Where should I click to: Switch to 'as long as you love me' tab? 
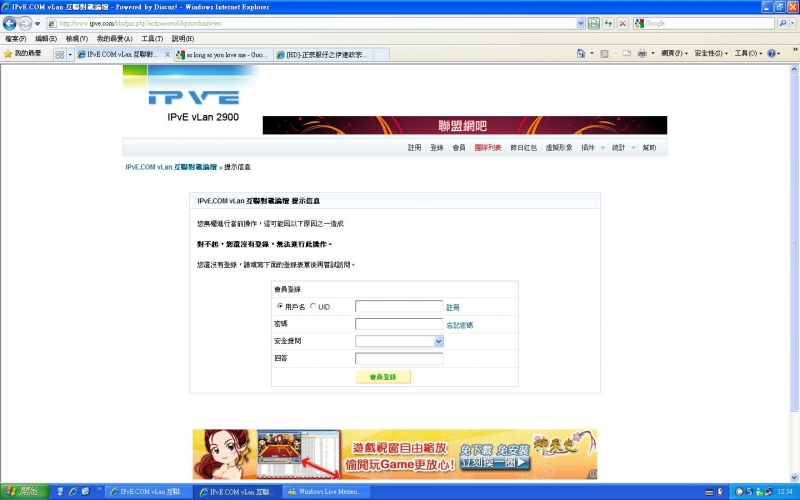pyautogui.click(x=224, y=55)
